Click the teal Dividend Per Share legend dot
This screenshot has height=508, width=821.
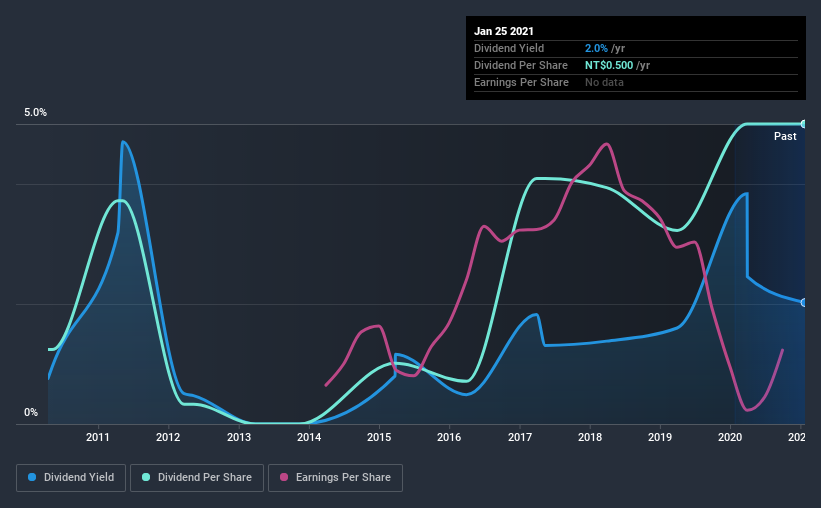point(146,477)
